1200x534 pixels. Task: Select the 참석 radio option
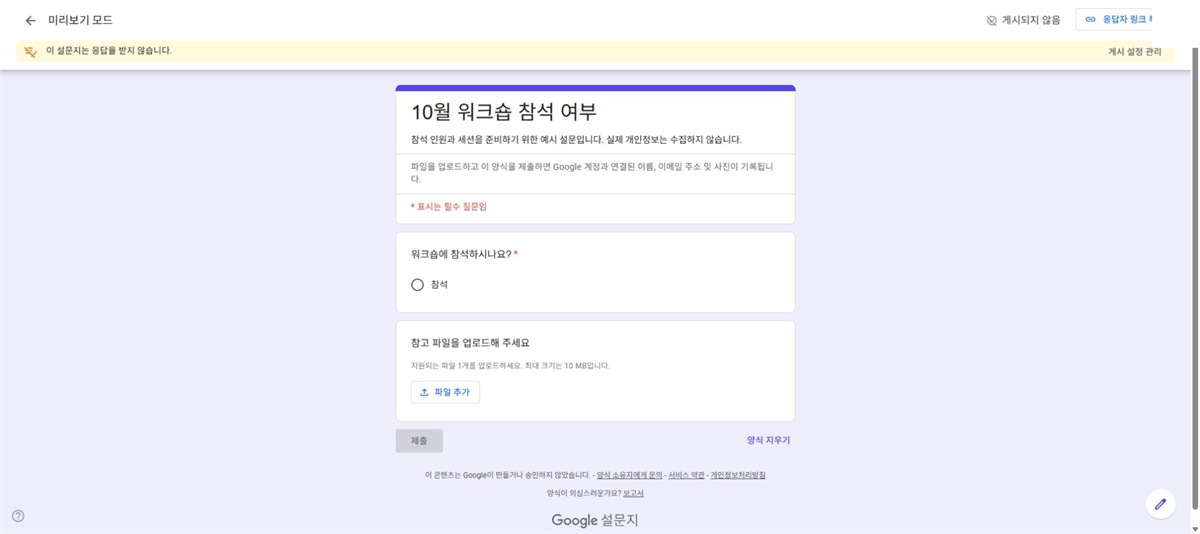(418, 285)
